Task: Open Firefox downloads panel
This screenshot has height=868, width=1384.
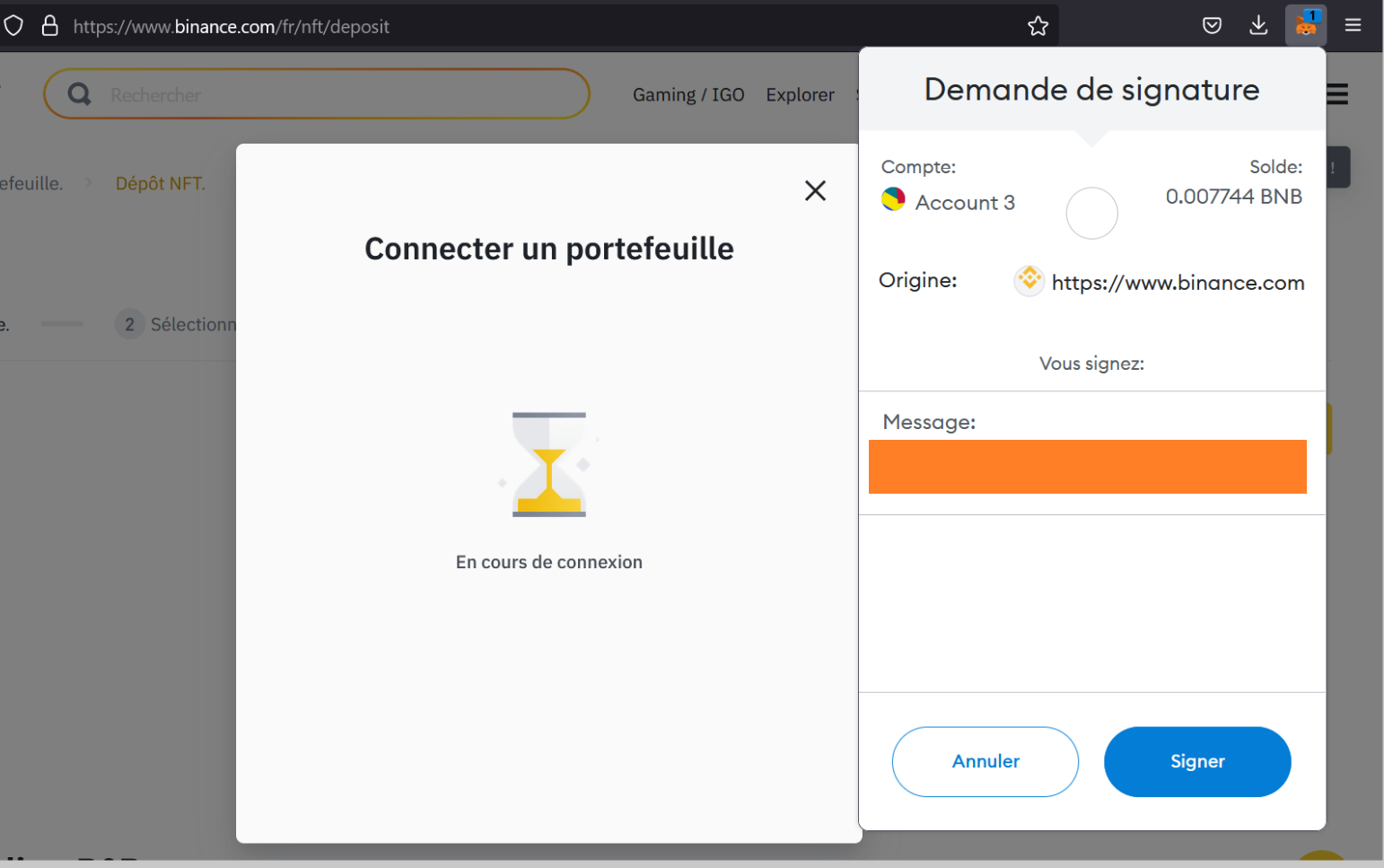Action: [x=1258, y=25]
